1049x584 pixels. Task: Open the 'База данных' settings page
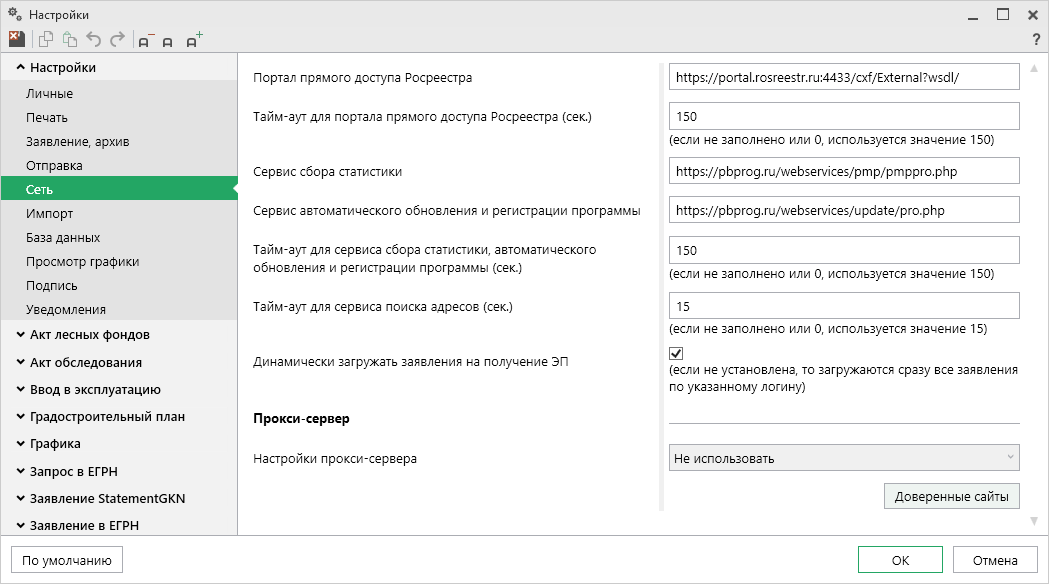63,238
